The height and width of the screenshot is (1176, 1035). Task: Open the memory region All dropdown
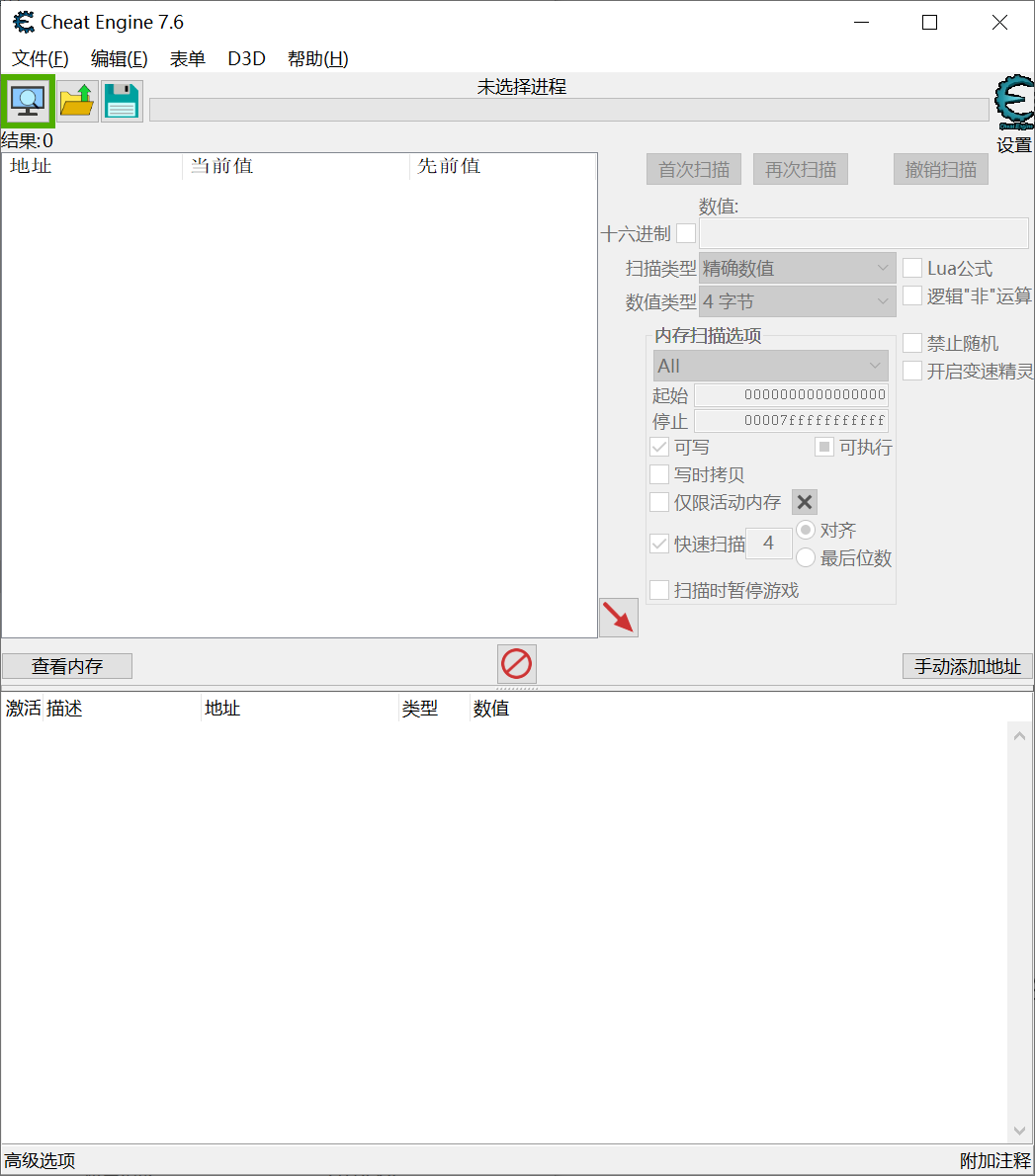pyautogui.click(x=770, y=366)
